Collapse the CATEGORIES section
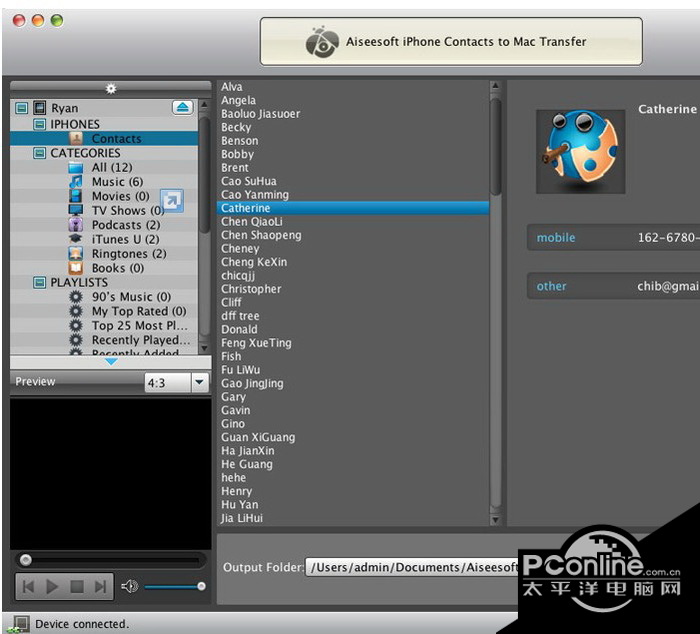 tap(40, 153)
